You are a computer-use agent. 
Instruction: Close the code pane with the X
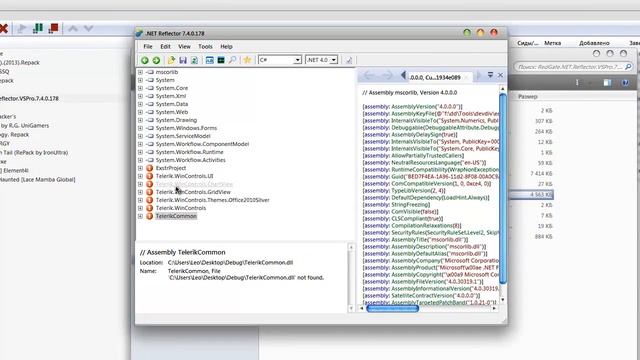click(x=500, y=75)
